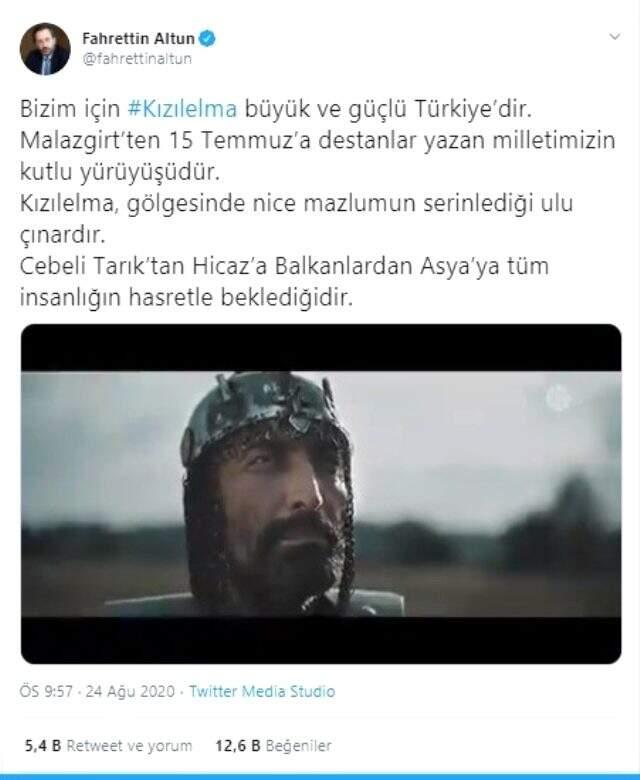This screenshot has width=640, height=780.
Task: Click the text büyük ve güçlü Türkiye'dir
Action: coord(388,109)
